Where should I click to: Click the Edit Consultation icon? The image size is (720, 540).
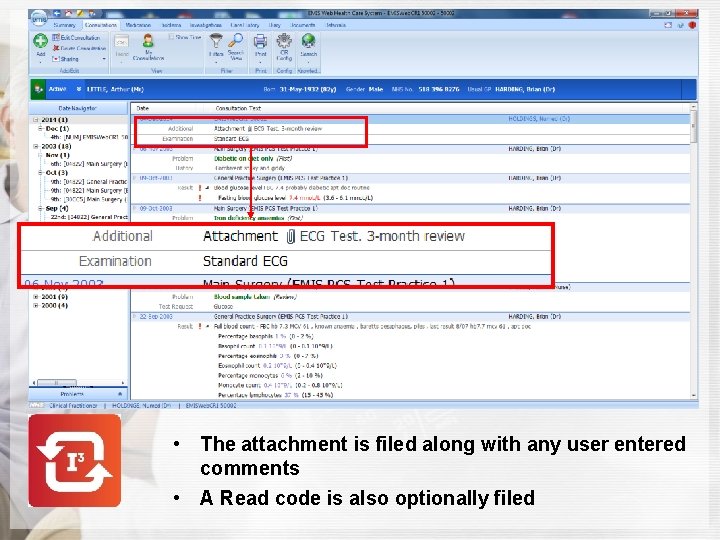pos(56,38)
